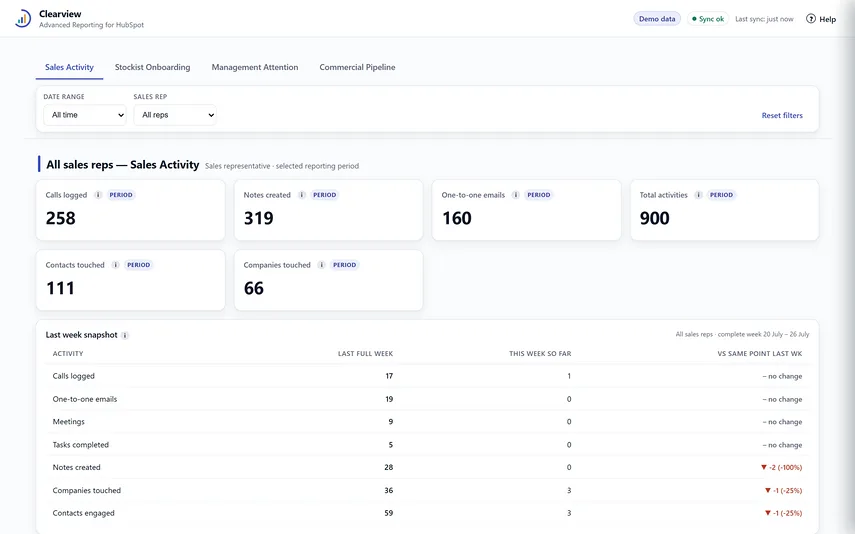Click the VS SAME POINT LAST WK header

pyautogui.click(x=760, y=353)
